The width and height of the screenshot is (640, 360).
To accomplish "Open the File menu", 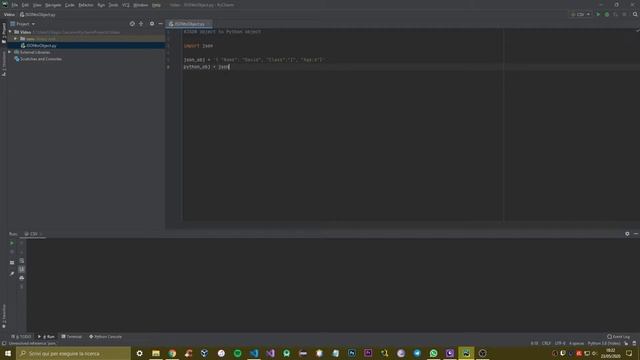I will (15, 5).
